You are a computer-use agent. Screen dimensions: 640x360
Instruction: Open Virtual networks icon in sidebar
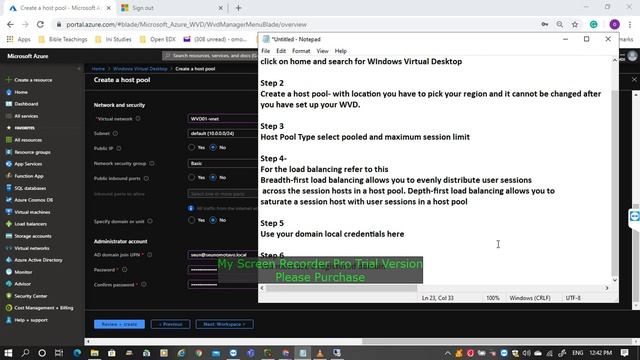(9, 248)
